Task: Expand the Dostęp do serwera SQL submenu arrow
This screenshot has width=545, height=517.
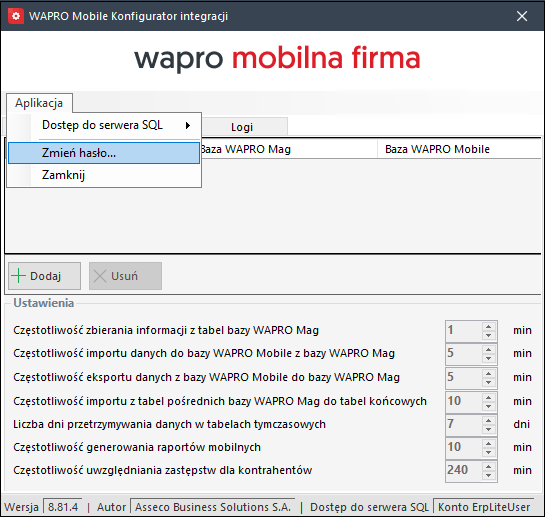Action: [x=188, y=125]
